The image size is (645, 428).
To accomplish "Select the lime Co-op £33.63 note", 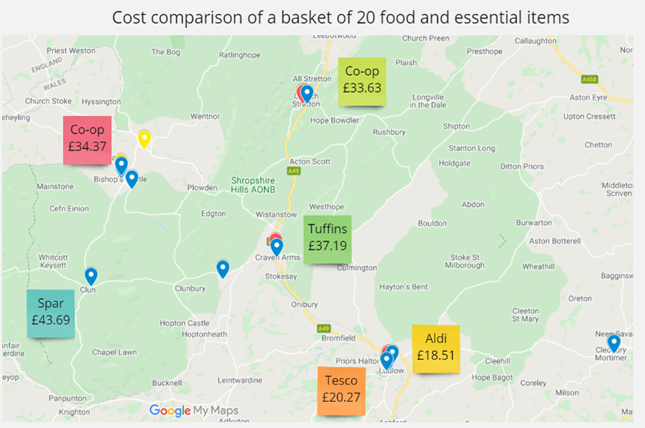I will [362, 81].
